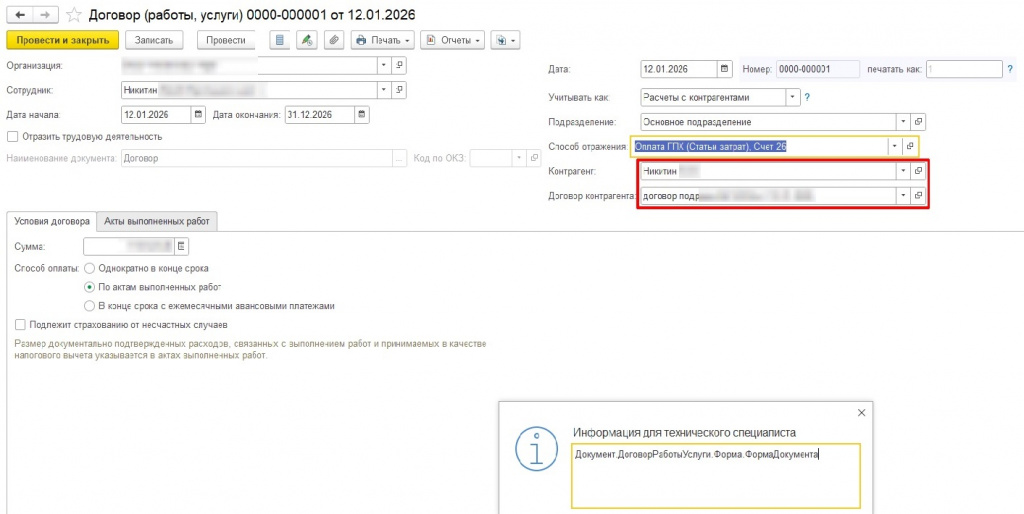Click the Дата окончания date field
1024x514 pixels.
point(320,114)
